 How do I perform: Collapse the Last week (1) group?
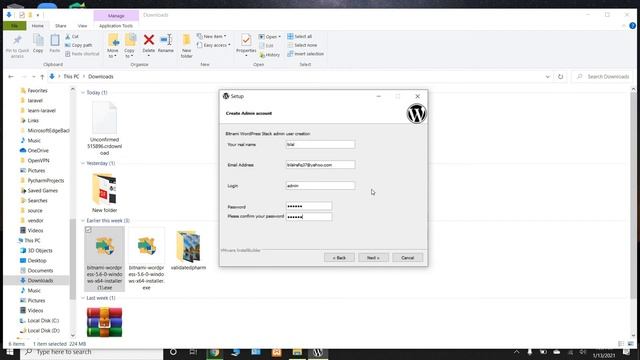pyautogui.click(x=83, y=298)
